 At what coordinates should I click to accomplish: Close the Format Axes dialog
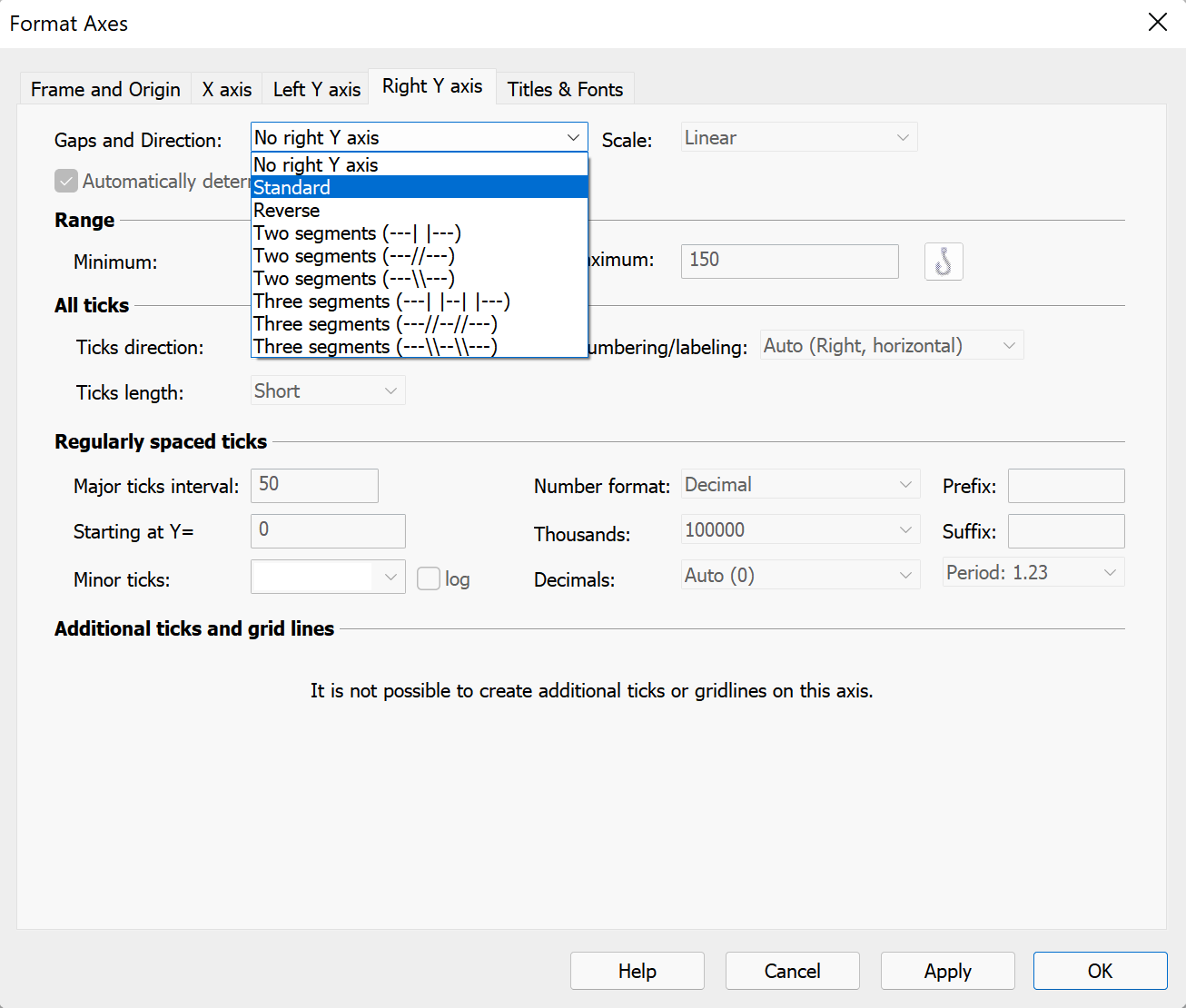[1157, 23]
